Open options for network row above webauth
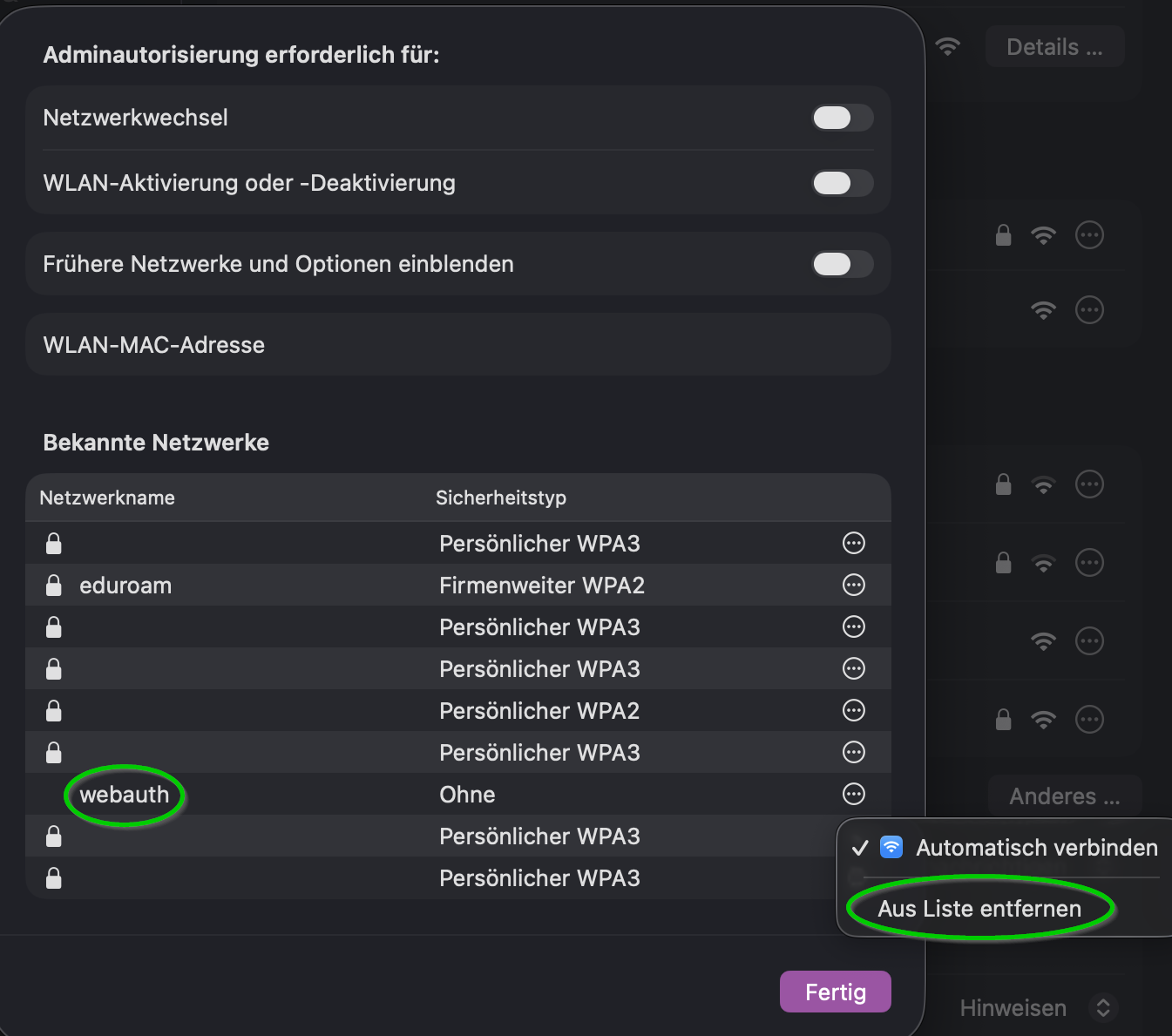This screenshot has width=1172, height=1036. point(853,752)
